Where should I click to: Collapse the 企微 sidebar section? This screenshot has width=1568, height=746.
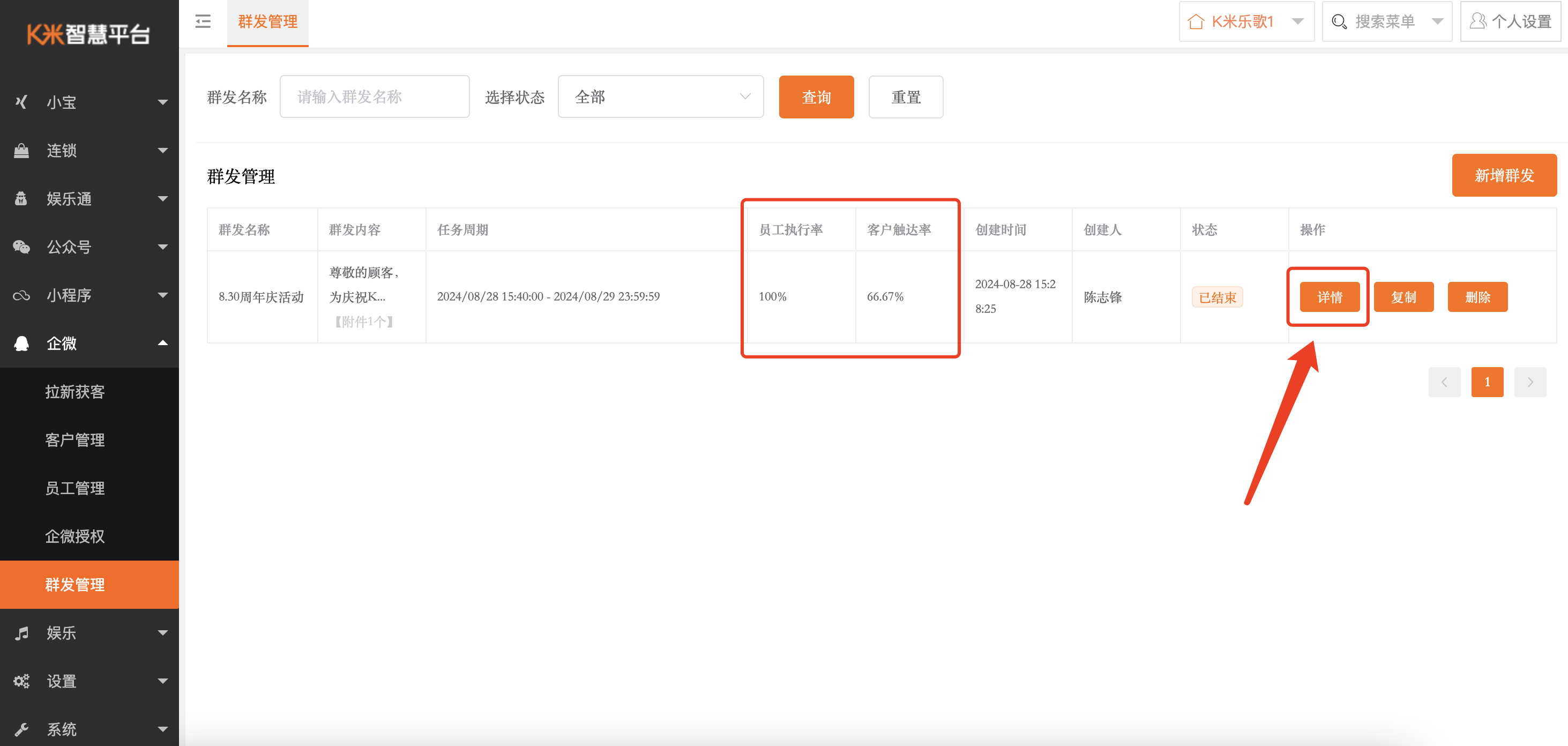tap(89, 344)
